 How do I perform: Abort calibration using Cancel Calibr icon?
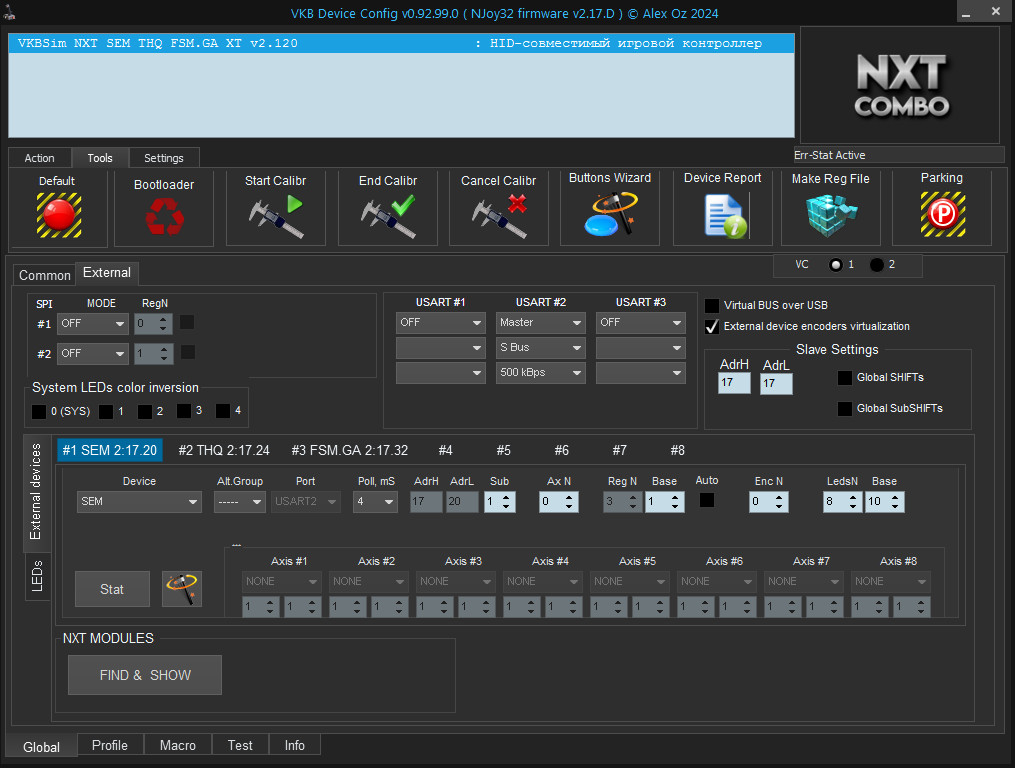tap(499, 216)
